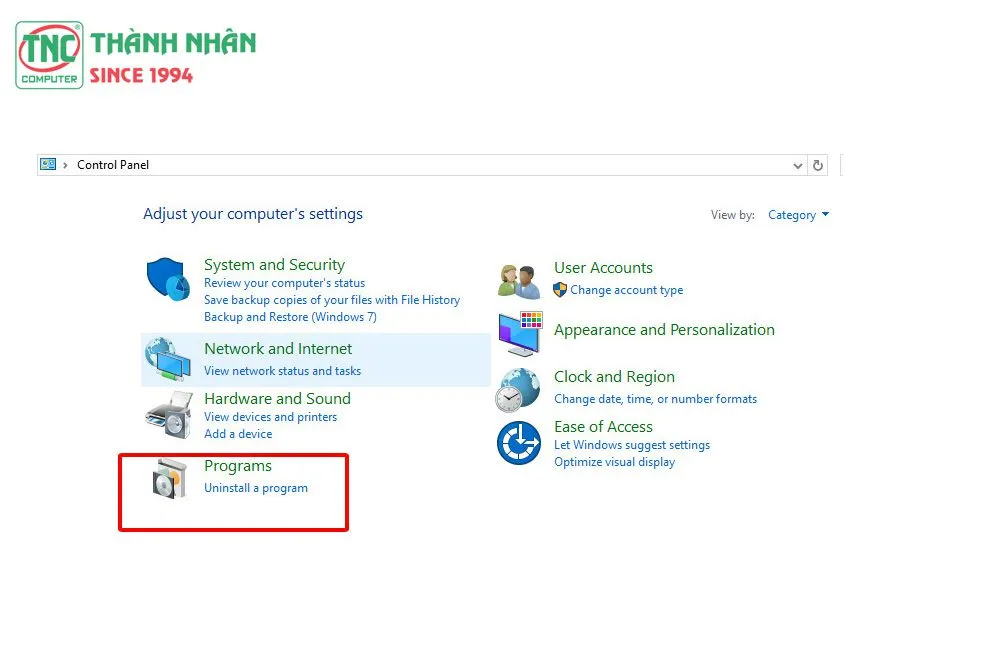The image size is (1000, 650).
Task: Expand the address bar history dropdown arrow
Action: click(x=797, y=166)
